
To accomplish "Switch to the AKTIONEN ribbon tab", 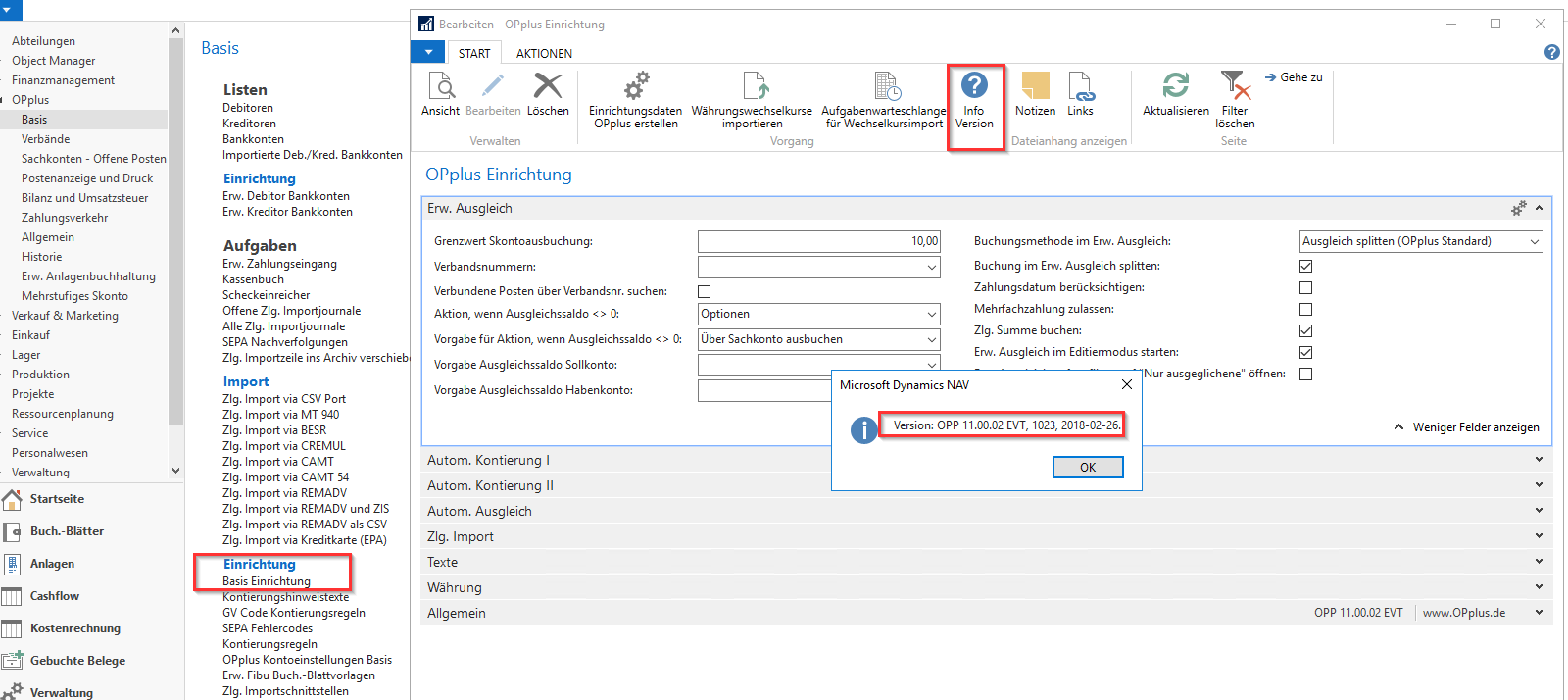I will tap(544, 54).
